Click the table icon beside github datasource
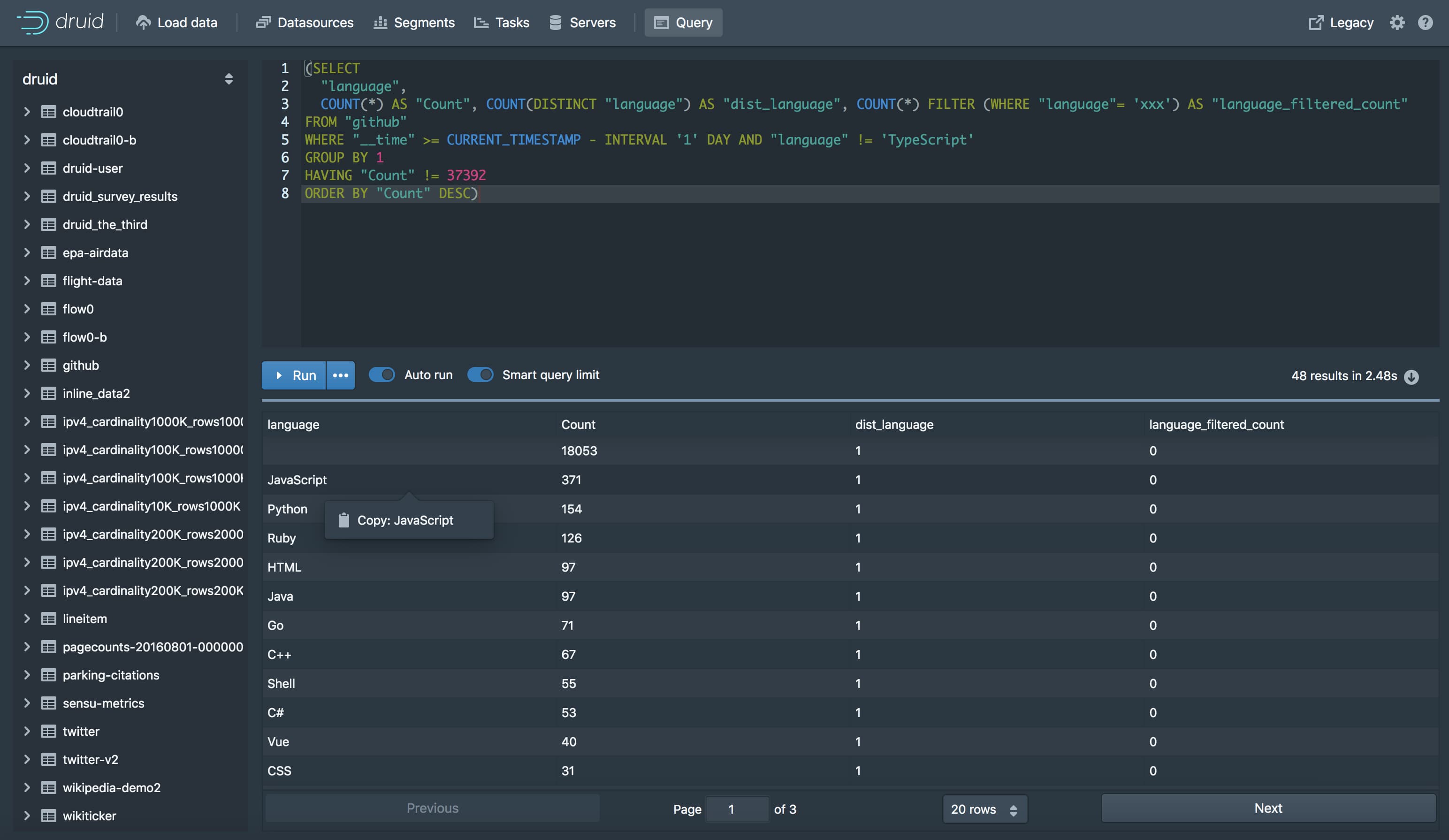 [x=49, y=365]
